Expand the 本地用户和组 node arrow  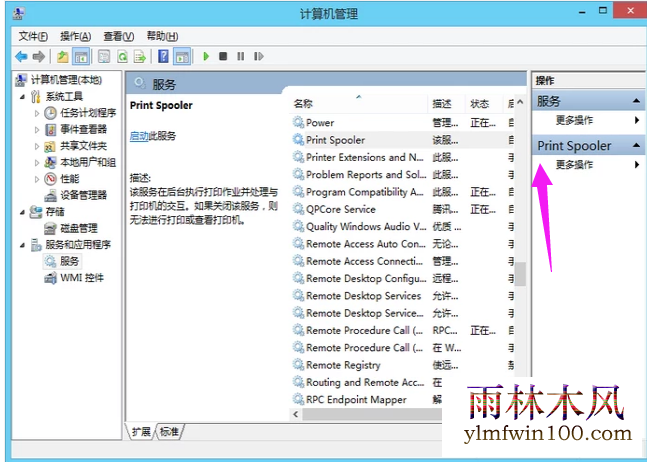point(37,163)
